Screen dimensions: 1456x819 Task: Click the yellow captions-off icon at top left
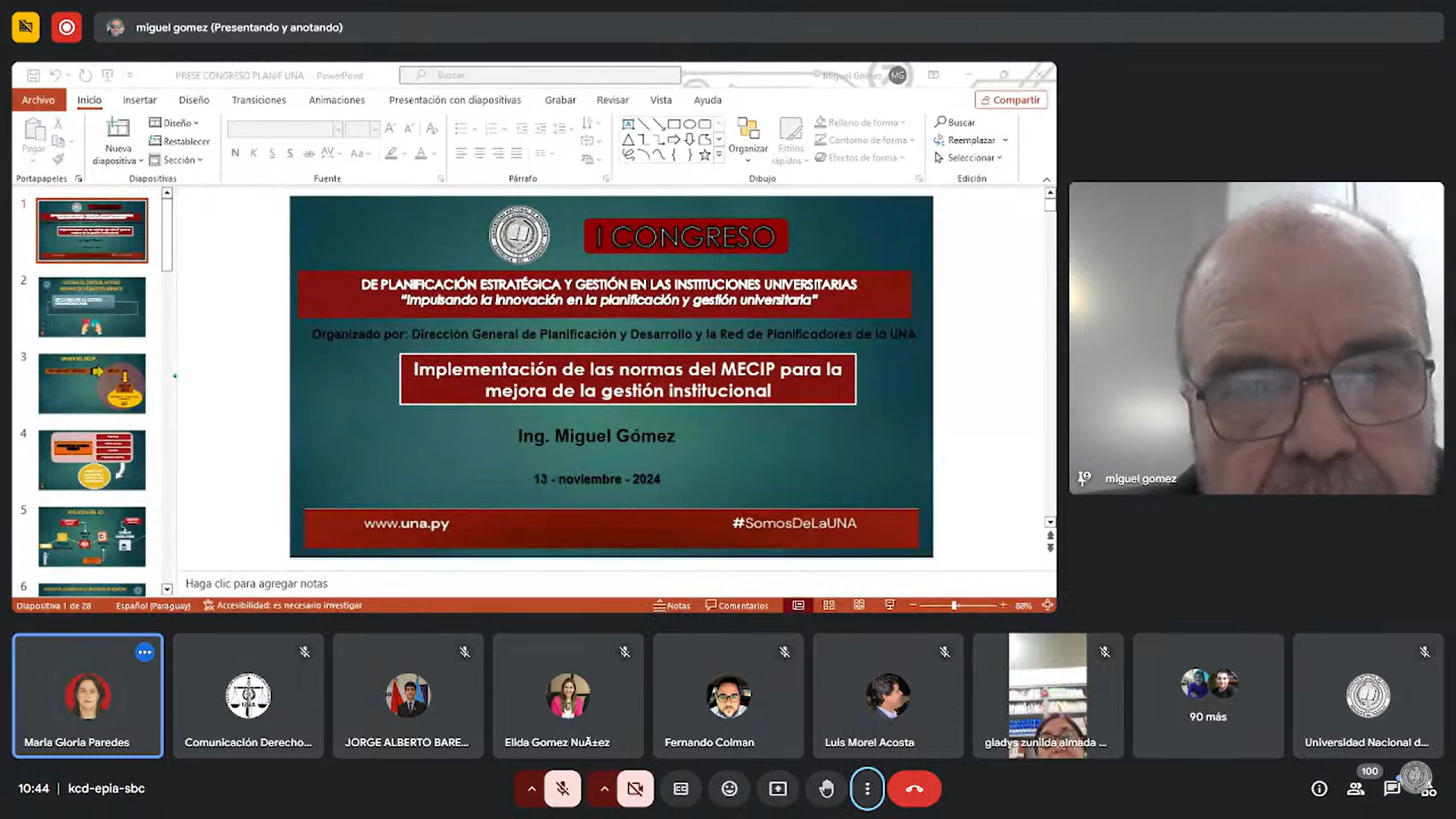coord(26,27)
